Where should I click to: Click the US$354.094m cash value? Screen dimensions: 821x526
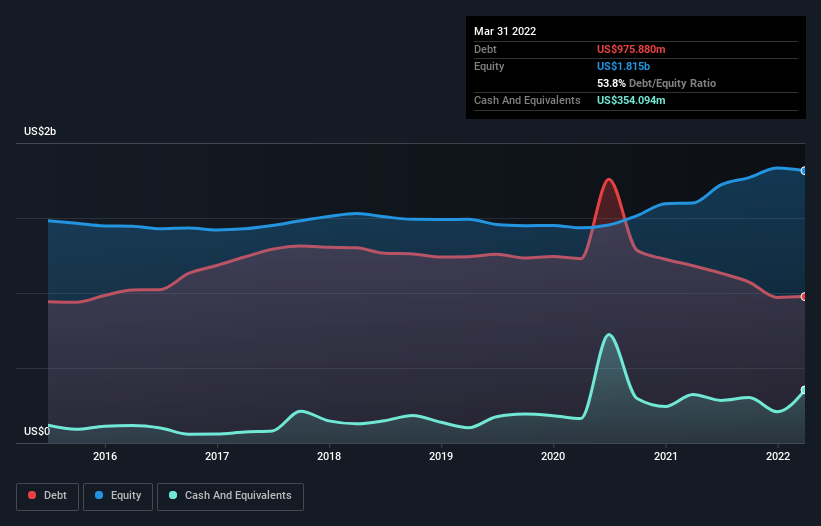(x=631, y=100)
